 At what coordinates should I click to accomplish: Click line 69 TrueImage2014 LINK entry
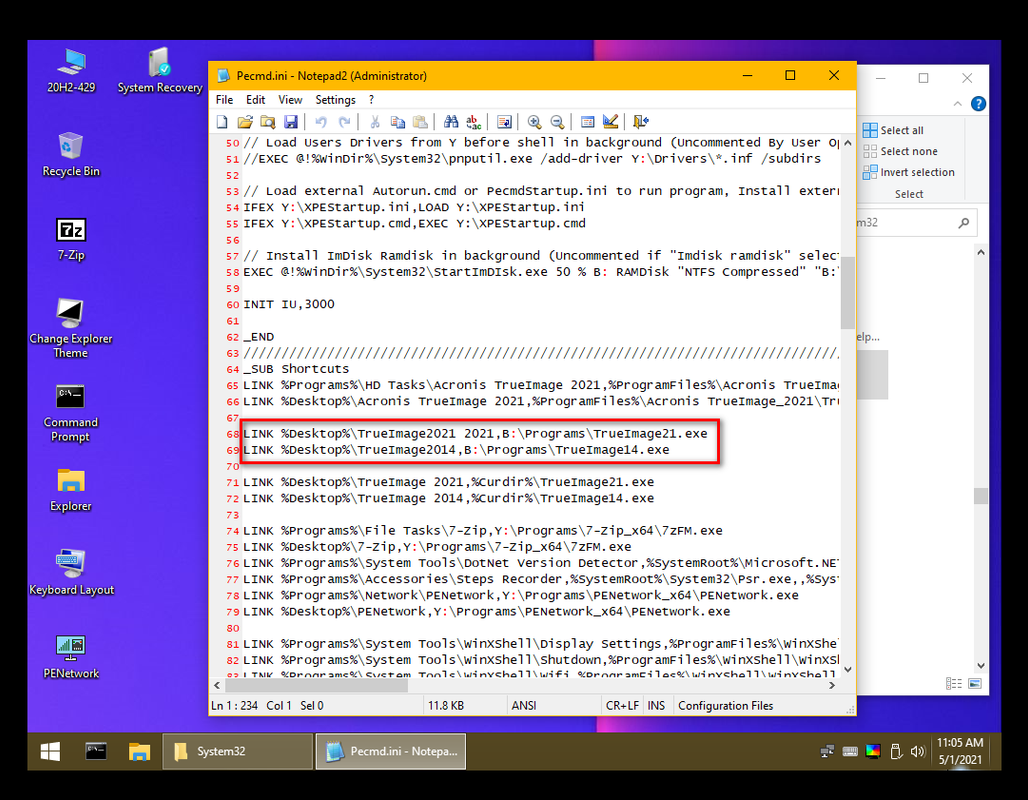click(456, 450)
